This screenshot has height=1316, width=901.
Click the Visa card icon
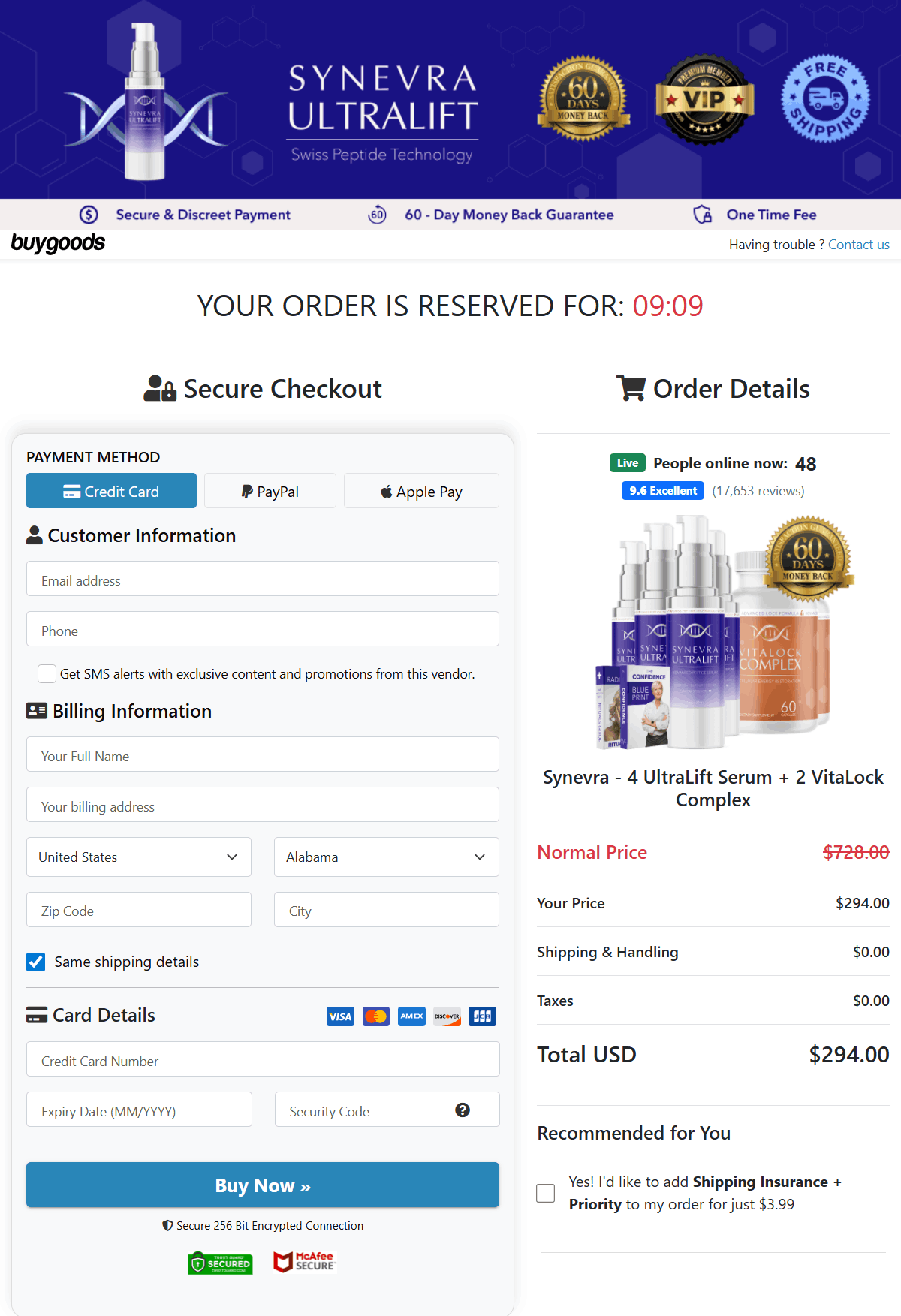(340, 1016)
